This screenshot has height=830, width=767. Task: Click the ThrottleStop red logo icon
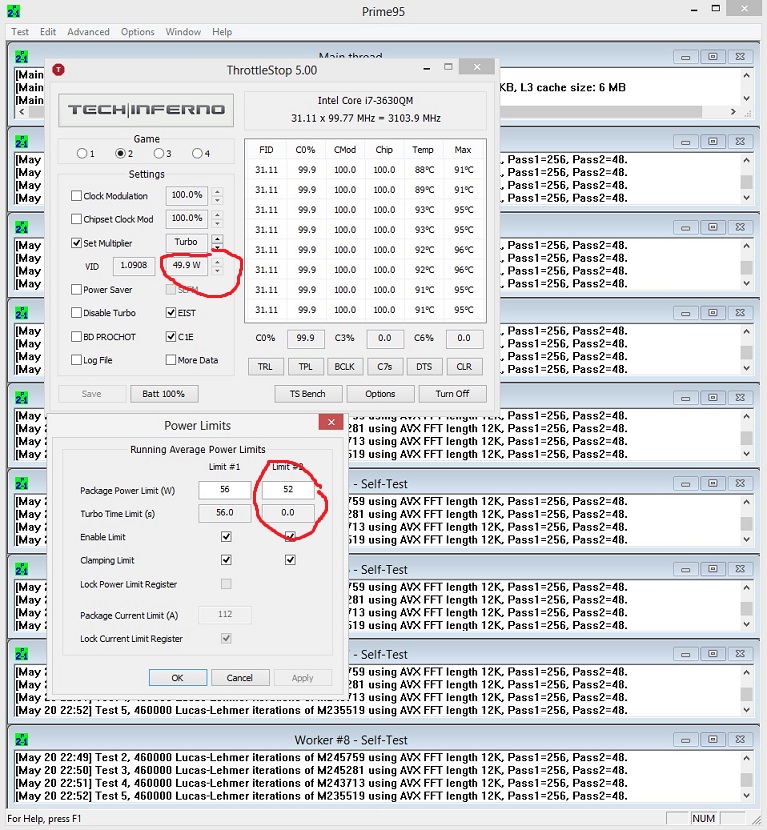[x=58, y=70]
